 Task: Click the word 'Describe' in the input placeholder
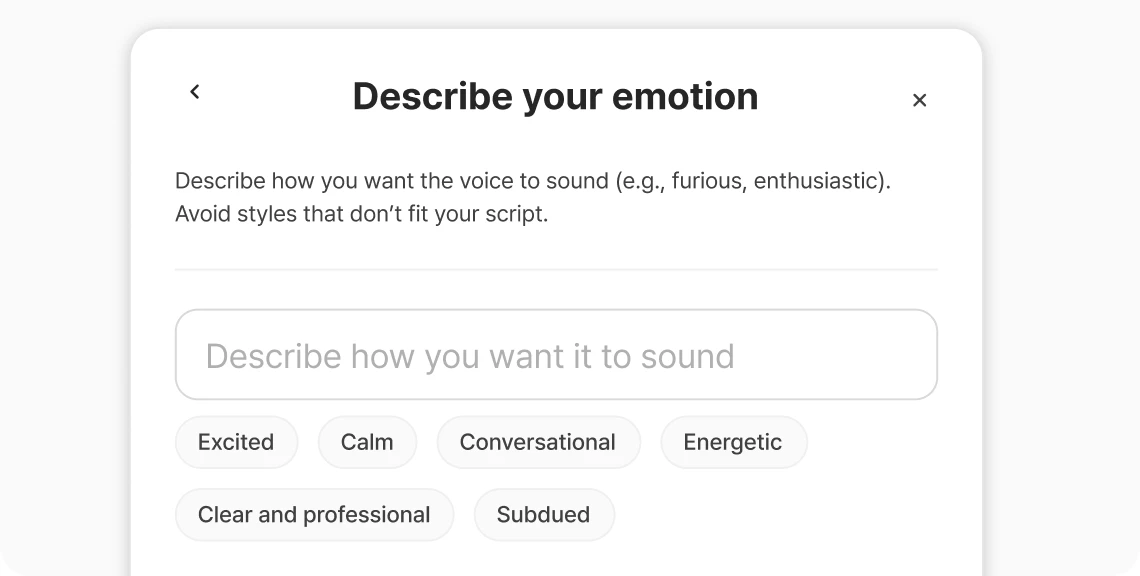pyautogui.click(x=273, y=356)
